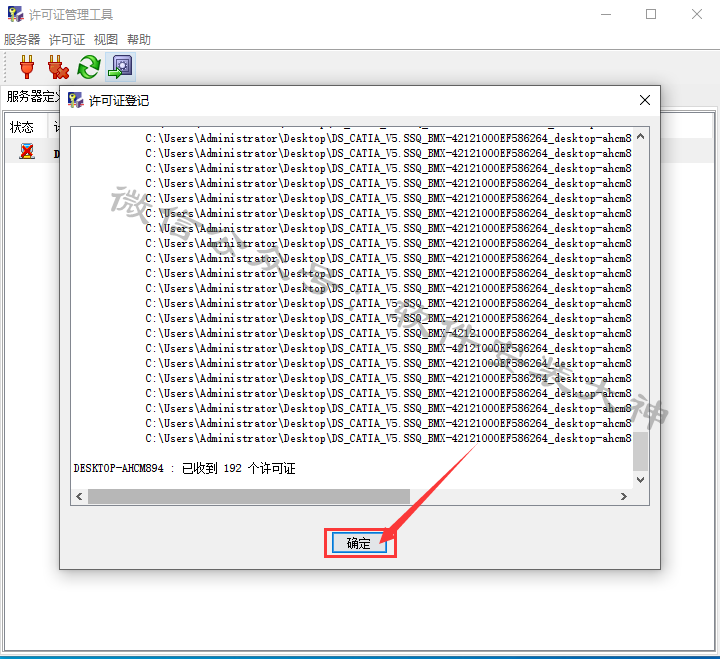This screenshot has height=659, width=720.
Task: Click the horizontal scrollbar right arrow
Action: click(x=624, y=496)
